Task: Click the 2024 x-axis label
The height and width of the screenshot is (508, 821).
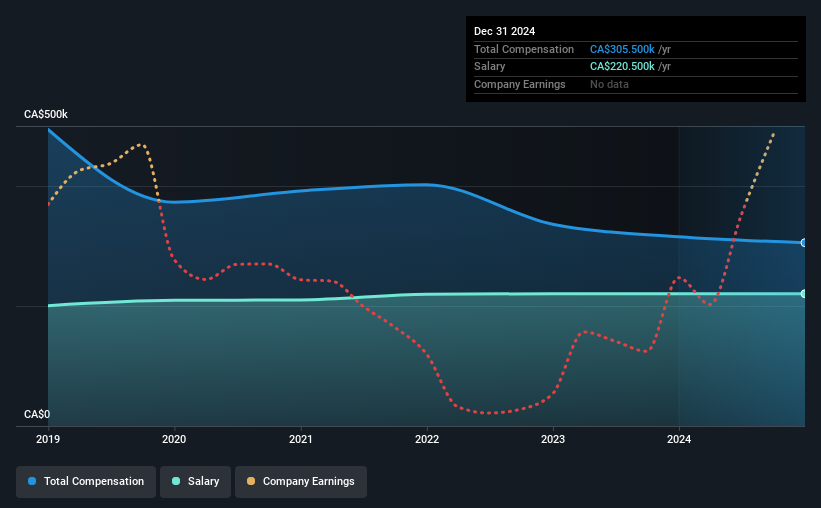Action: pos(679,439)
